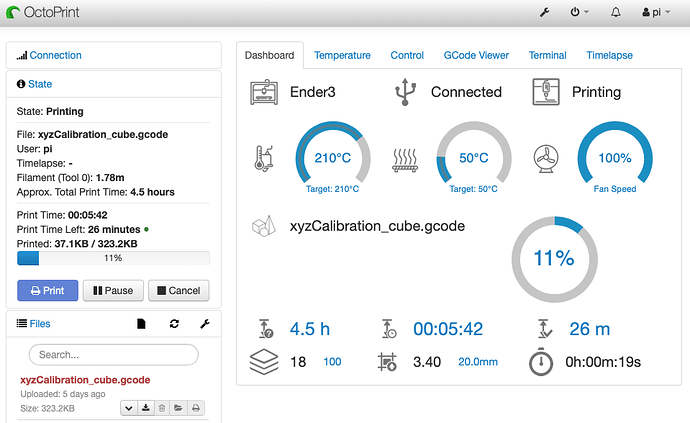
Task: Click 'Target: 210°C' label
Action: [333, 189]
